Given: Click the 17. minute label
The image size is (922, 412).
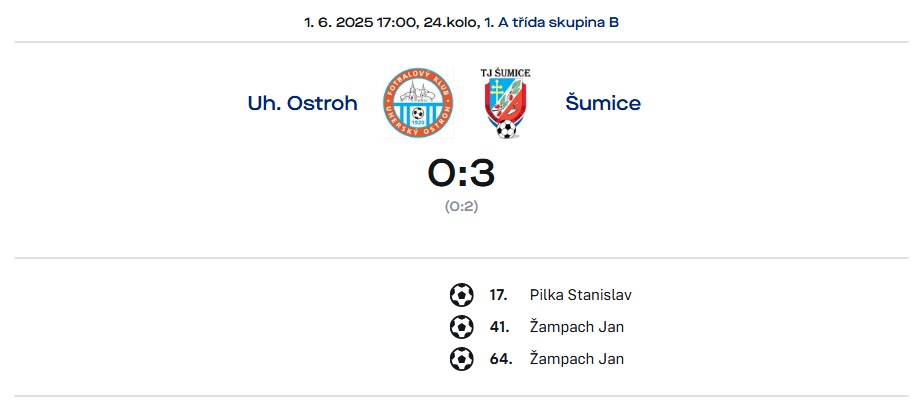Looking at the screenshot, I should 499,295.
